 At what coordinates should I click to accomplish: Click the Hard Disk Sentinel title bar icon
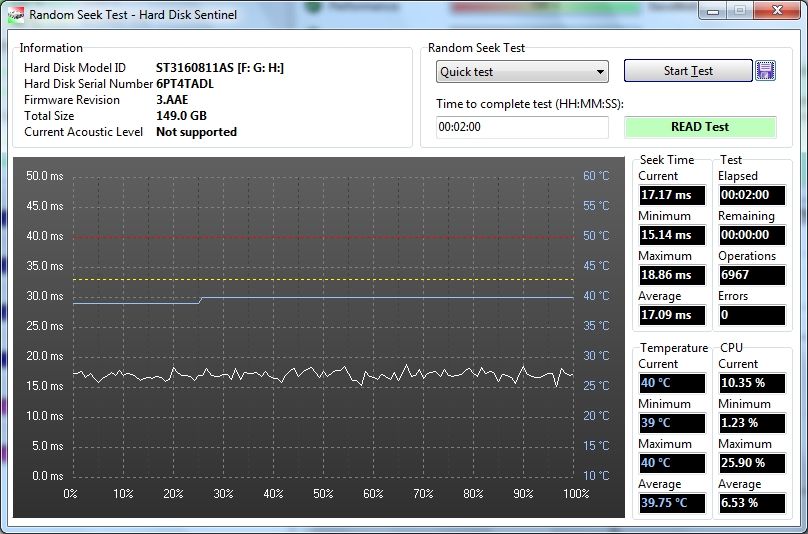tap(15, 14)
